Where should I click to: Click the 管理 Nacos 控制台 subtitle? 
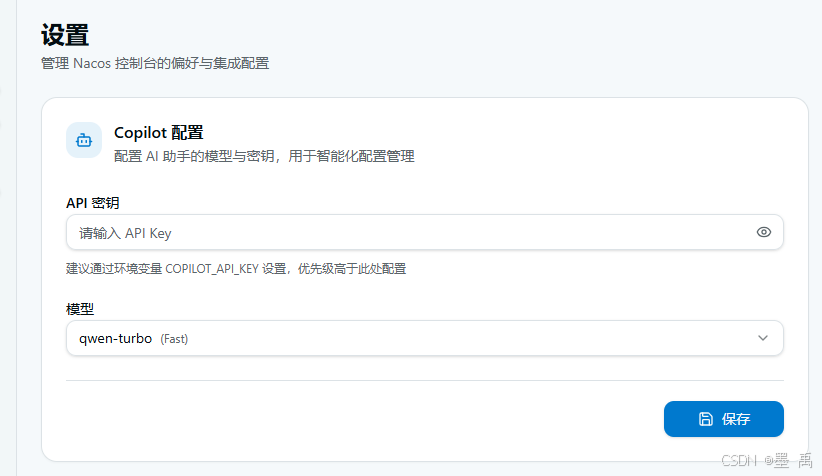point(155,63)
